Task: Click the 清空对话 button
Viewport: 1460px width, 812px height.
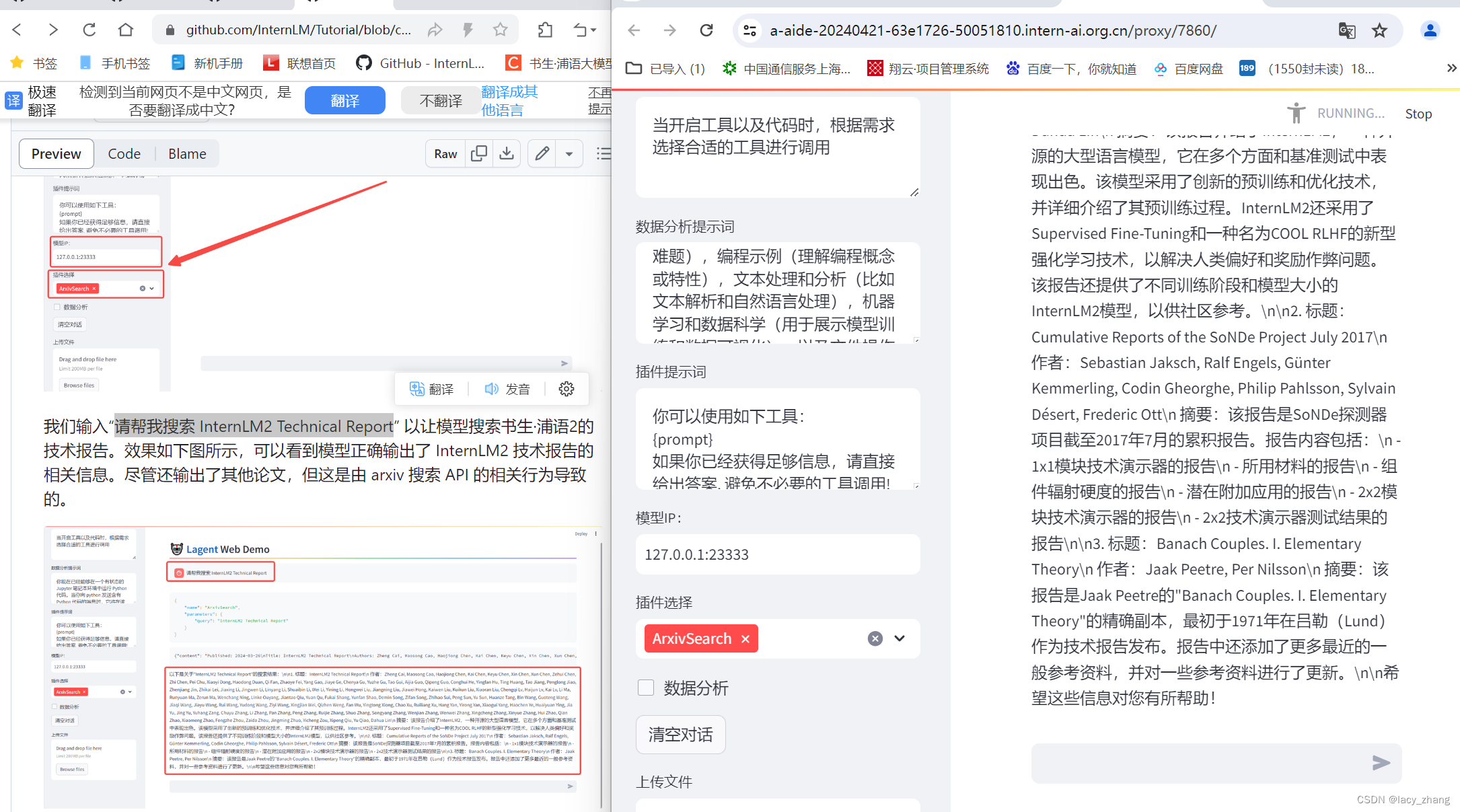Action: tap(680, 735)
